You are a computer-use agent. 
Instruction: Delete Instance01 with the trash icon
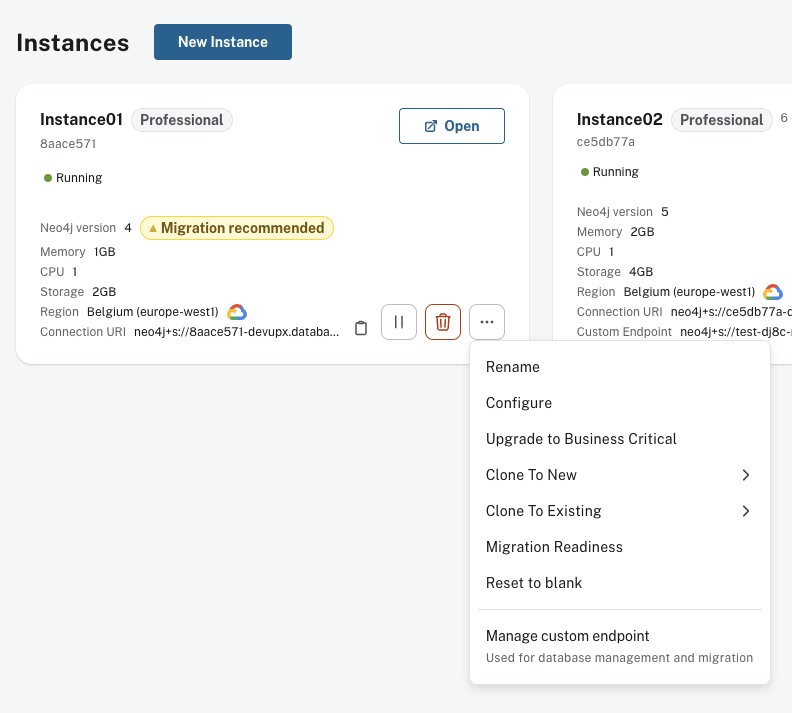pos(442,322)
